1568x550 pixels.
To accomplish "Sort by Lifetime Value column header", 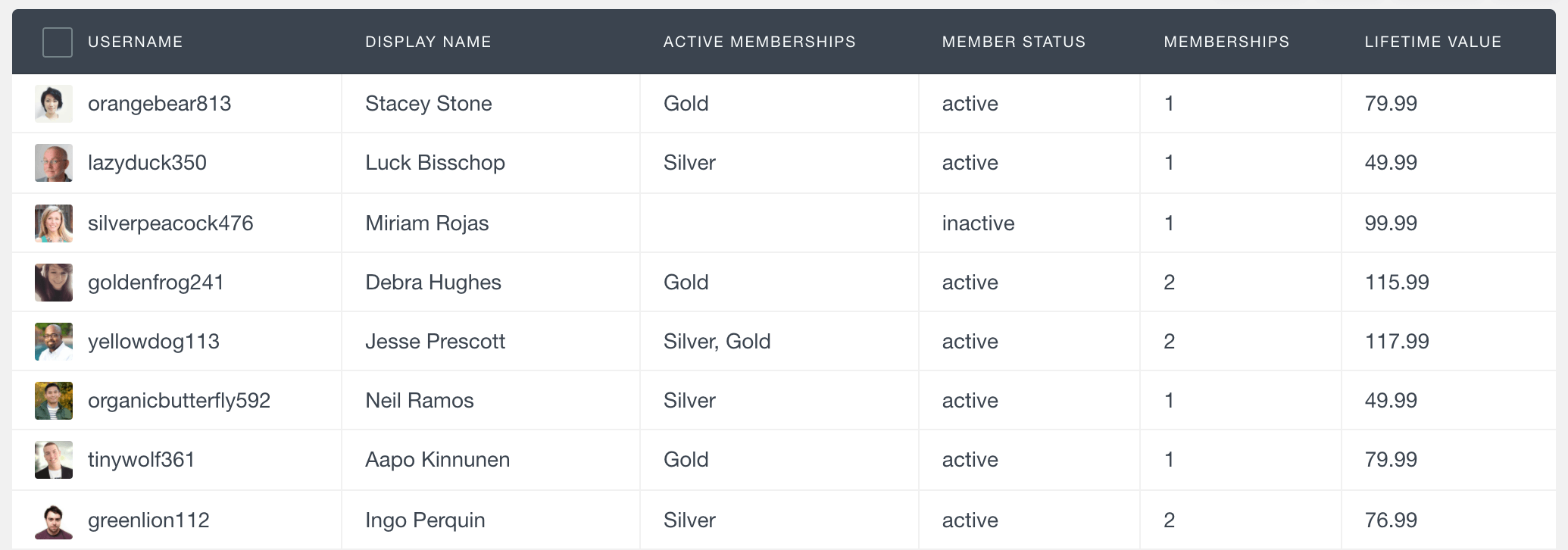I will click(1433, 42).
